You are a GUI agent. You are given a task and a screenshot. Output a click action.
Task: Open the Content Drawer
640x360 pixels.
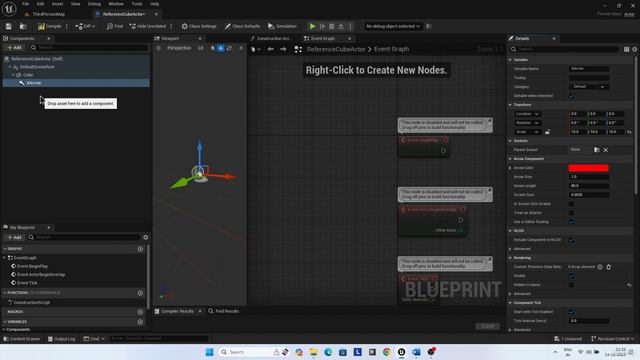point(22,339)
